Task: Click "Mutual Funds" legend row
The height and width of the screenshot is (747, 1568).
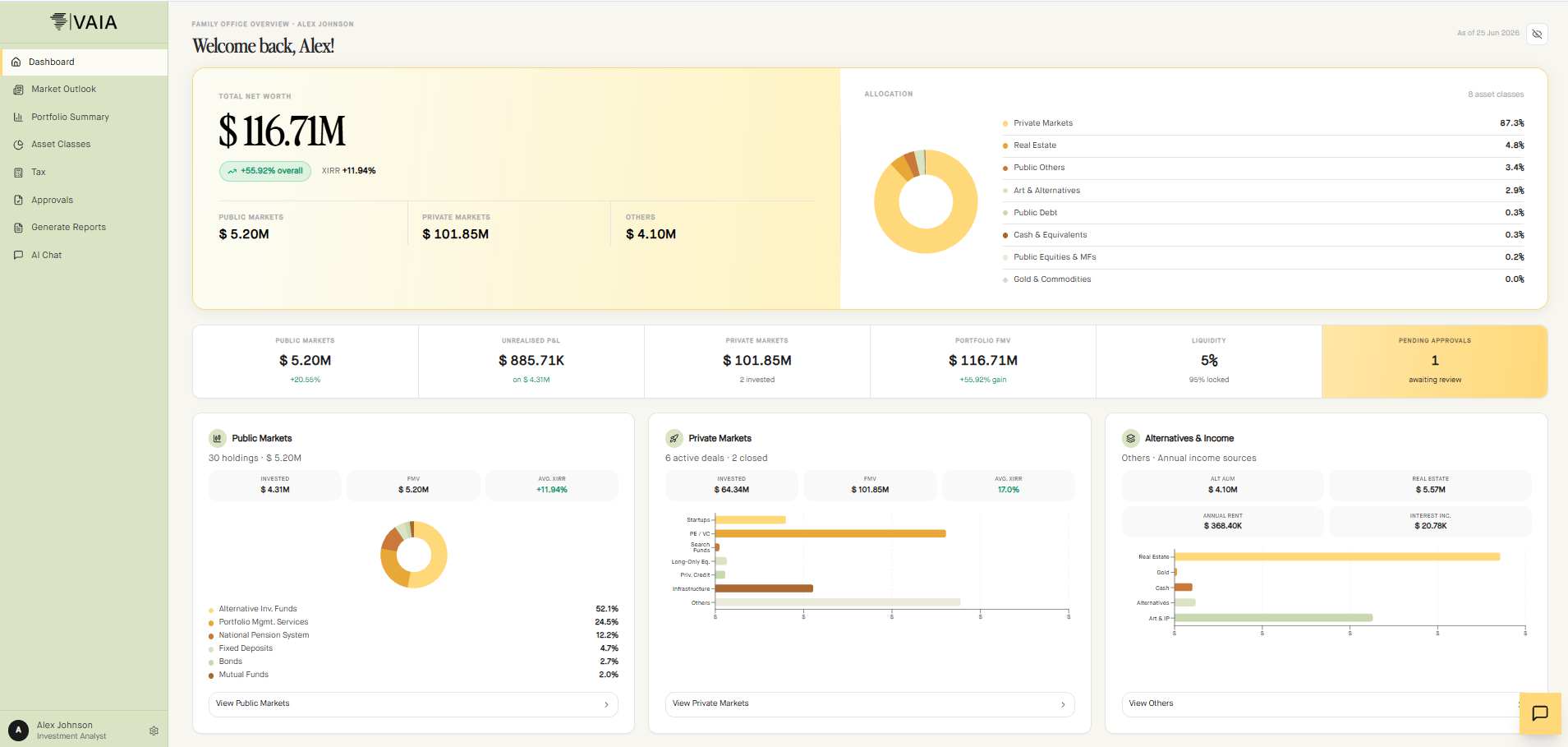Action: [x=413, y=675]
